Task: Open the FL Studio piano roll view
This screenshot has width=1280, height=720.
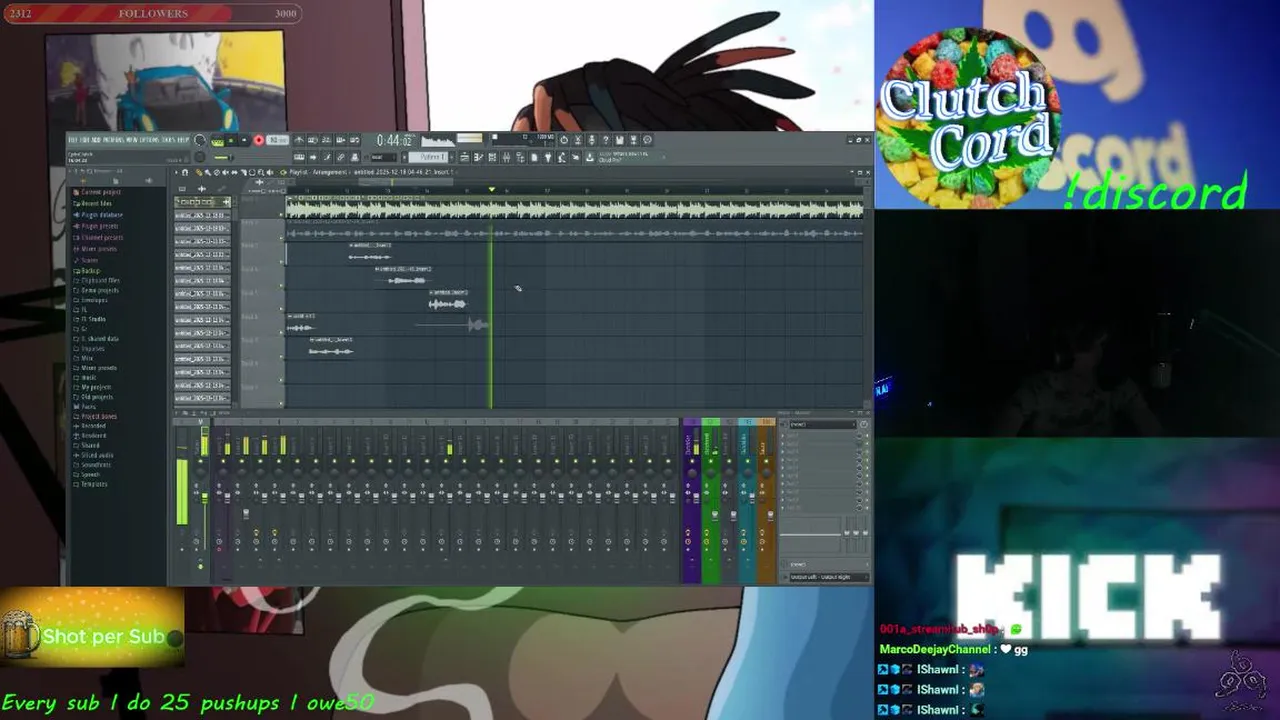Action: [478, 157]
